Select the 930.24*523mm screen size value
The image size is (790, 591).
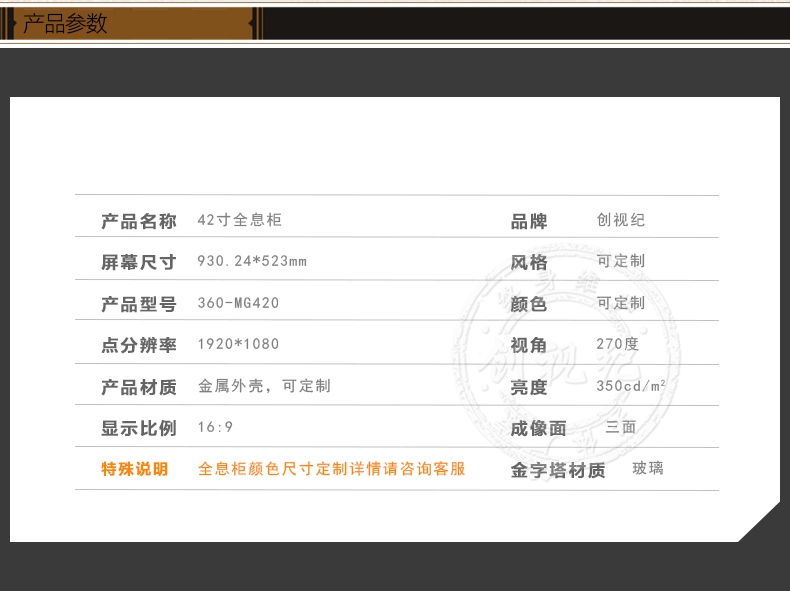click(x=252, y=261)
